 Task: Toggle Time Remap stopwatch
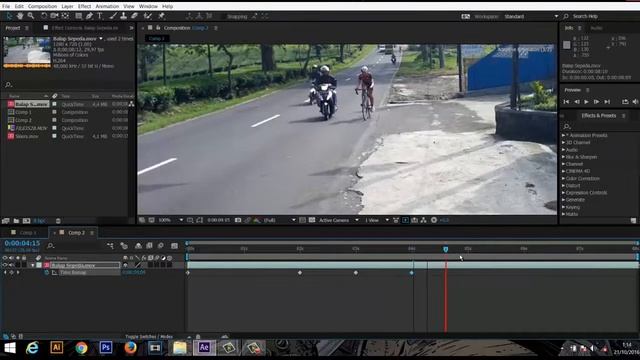pyautogui.click(x=47, y=272)
